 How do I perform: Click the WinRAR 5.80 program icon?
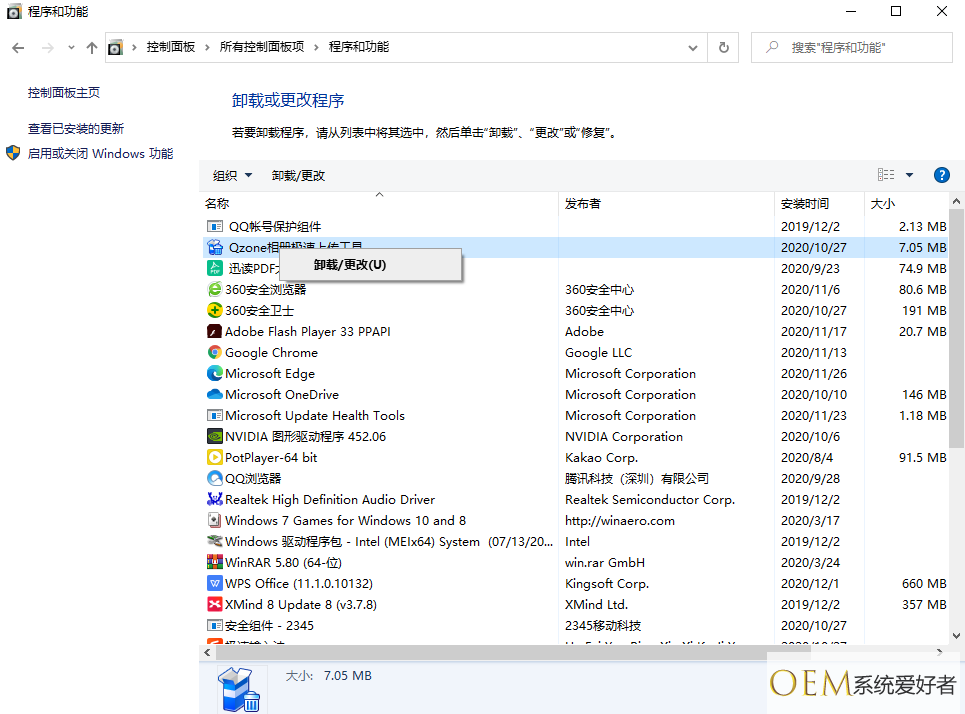214,563
